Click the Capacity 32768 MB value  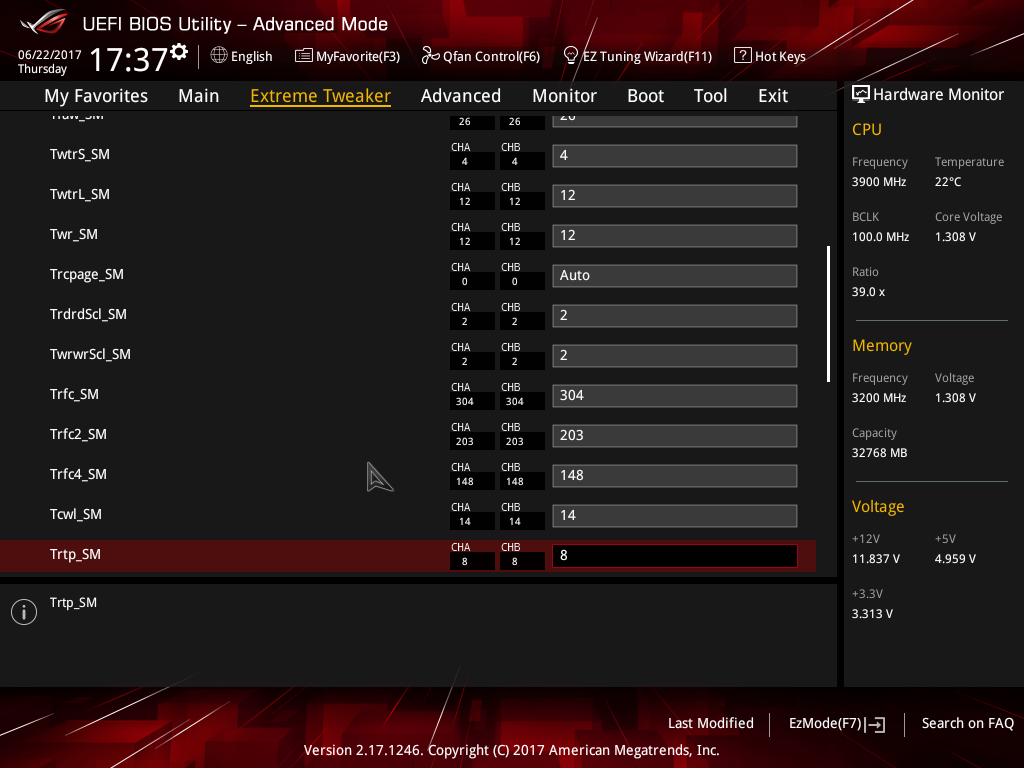click(880, 453)
